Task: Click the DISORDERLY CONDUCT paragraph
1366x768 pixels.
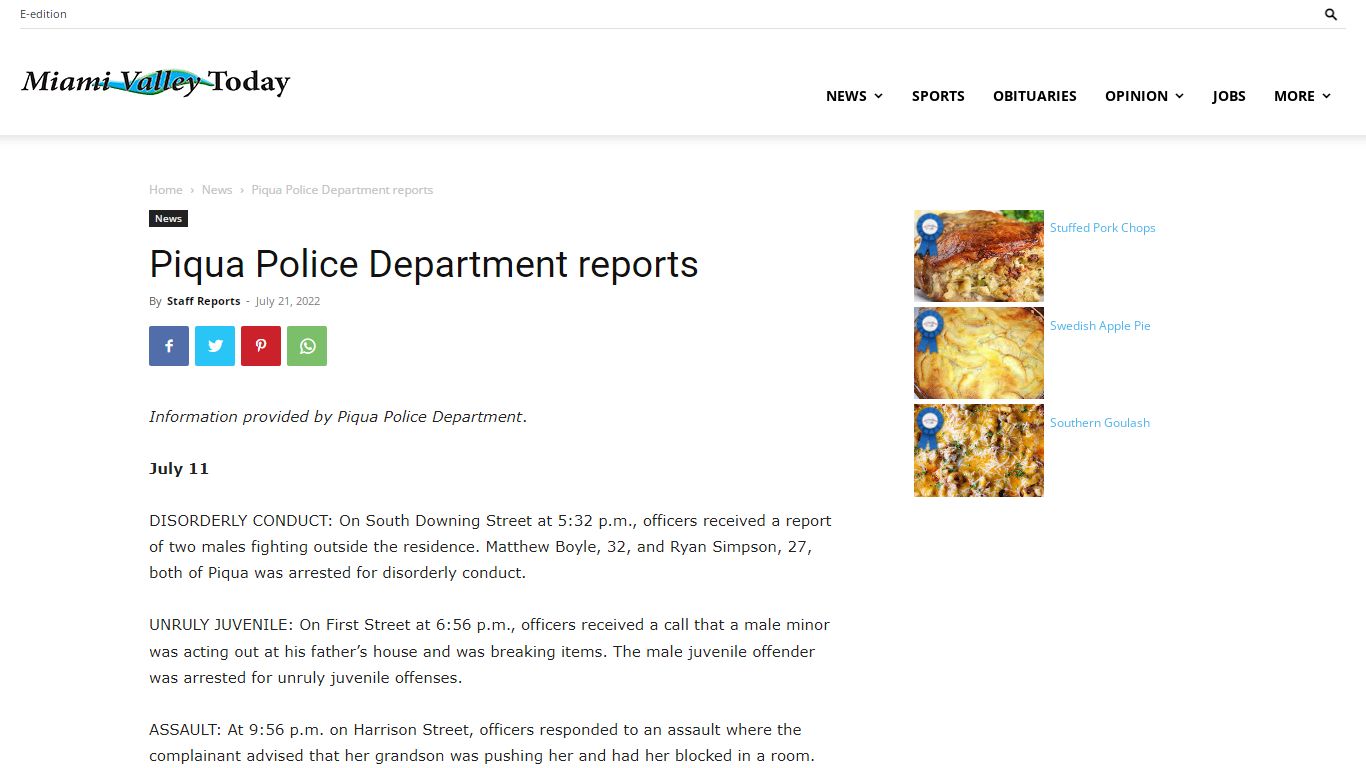Action: 490,547
